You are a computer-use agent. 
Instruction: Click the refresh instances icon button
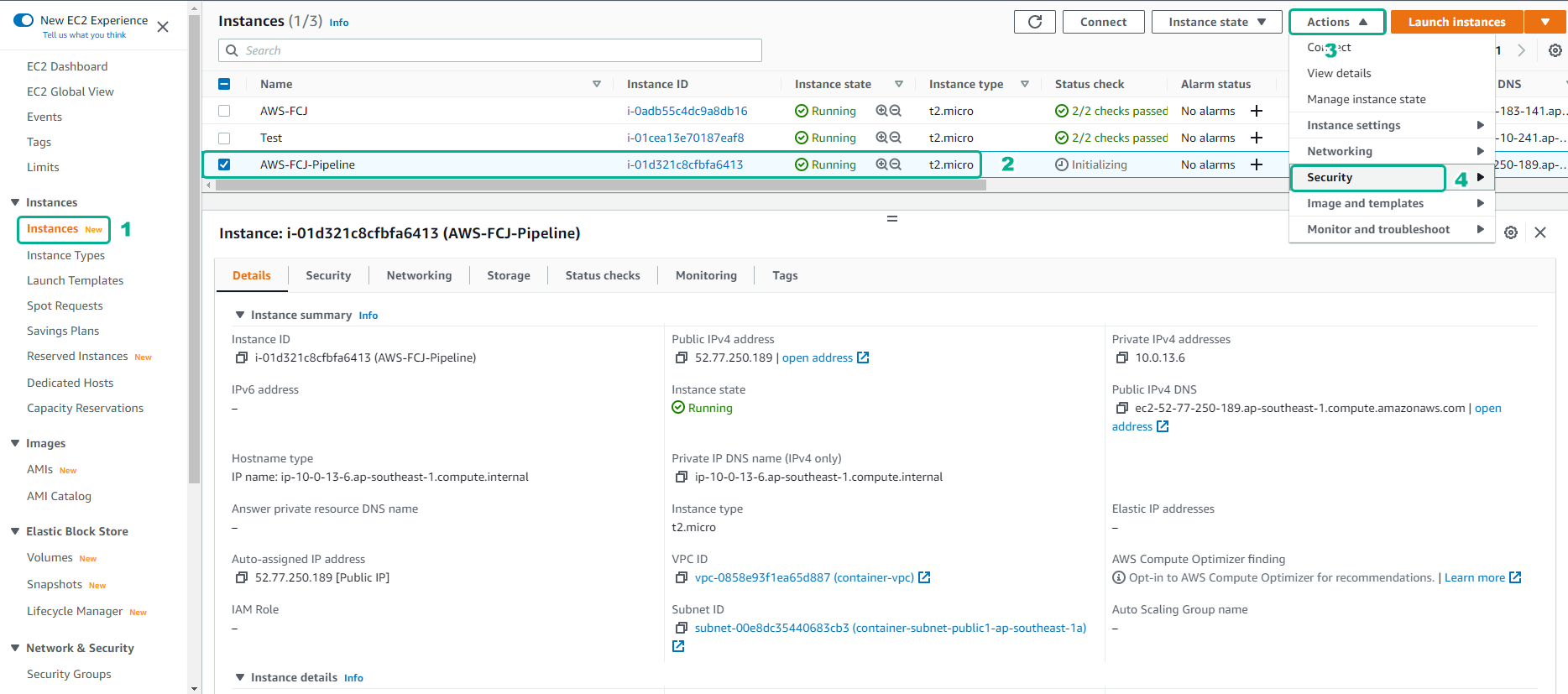(x=1034, y=22)
